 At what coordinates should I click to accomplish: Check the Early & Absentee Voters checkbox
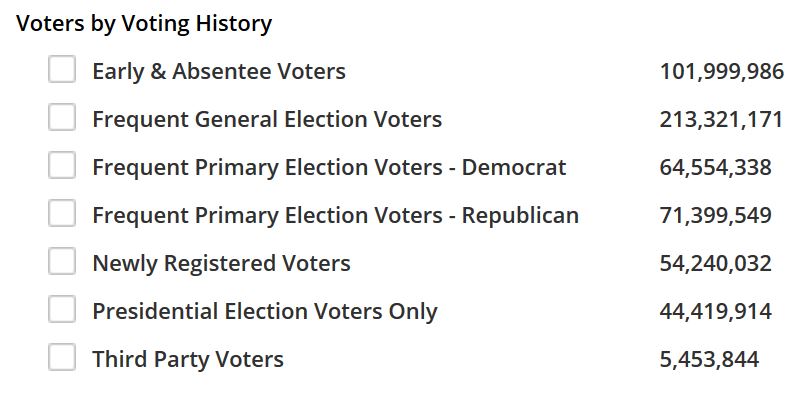tap(62, 69)
